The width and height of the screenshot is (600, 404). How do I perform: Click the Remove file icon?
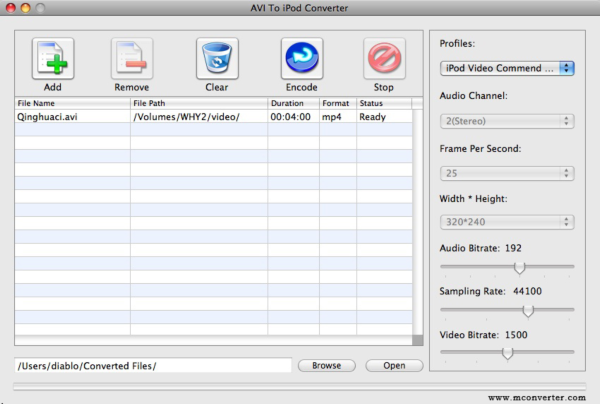(x=132, y=59)
